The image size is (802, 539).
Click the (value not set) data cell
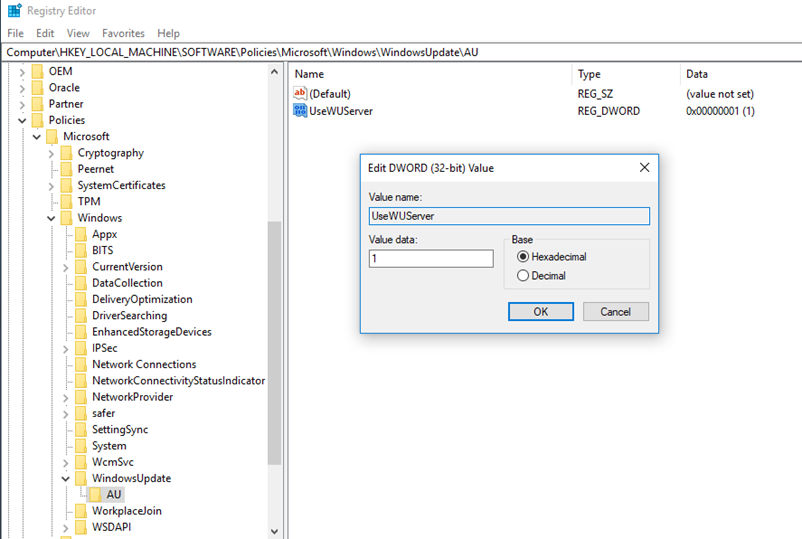point(720,94)
